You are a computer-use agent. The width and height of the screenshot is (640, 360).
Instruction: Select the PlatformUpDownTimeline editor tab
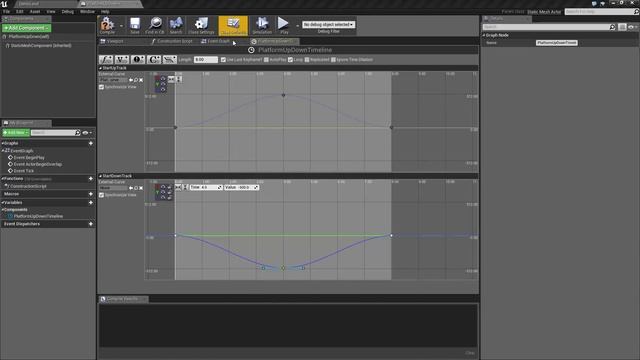274,41
